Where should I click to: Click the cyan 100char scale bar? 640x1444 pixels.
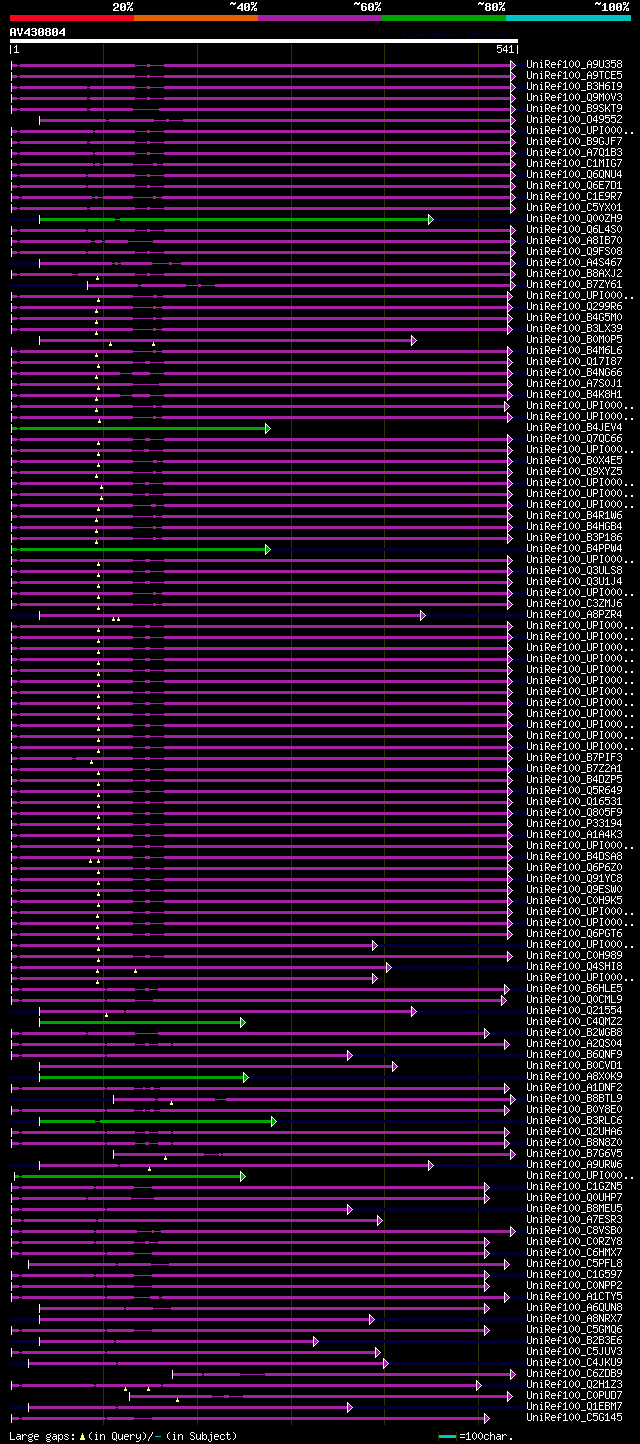pos(447,1436)
